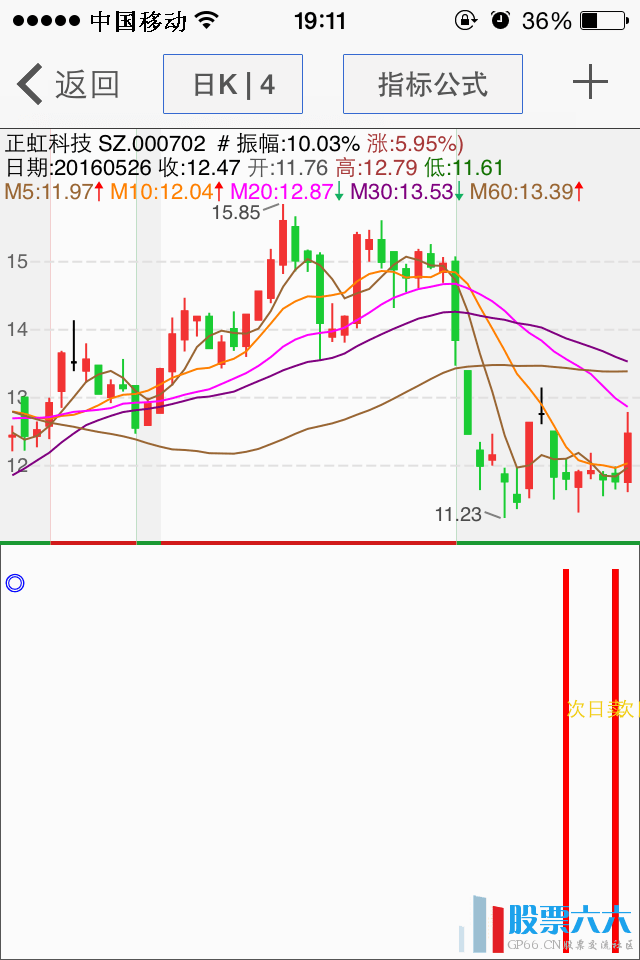Click the blue circle icon in indicator panel

[x=14, y=583]
